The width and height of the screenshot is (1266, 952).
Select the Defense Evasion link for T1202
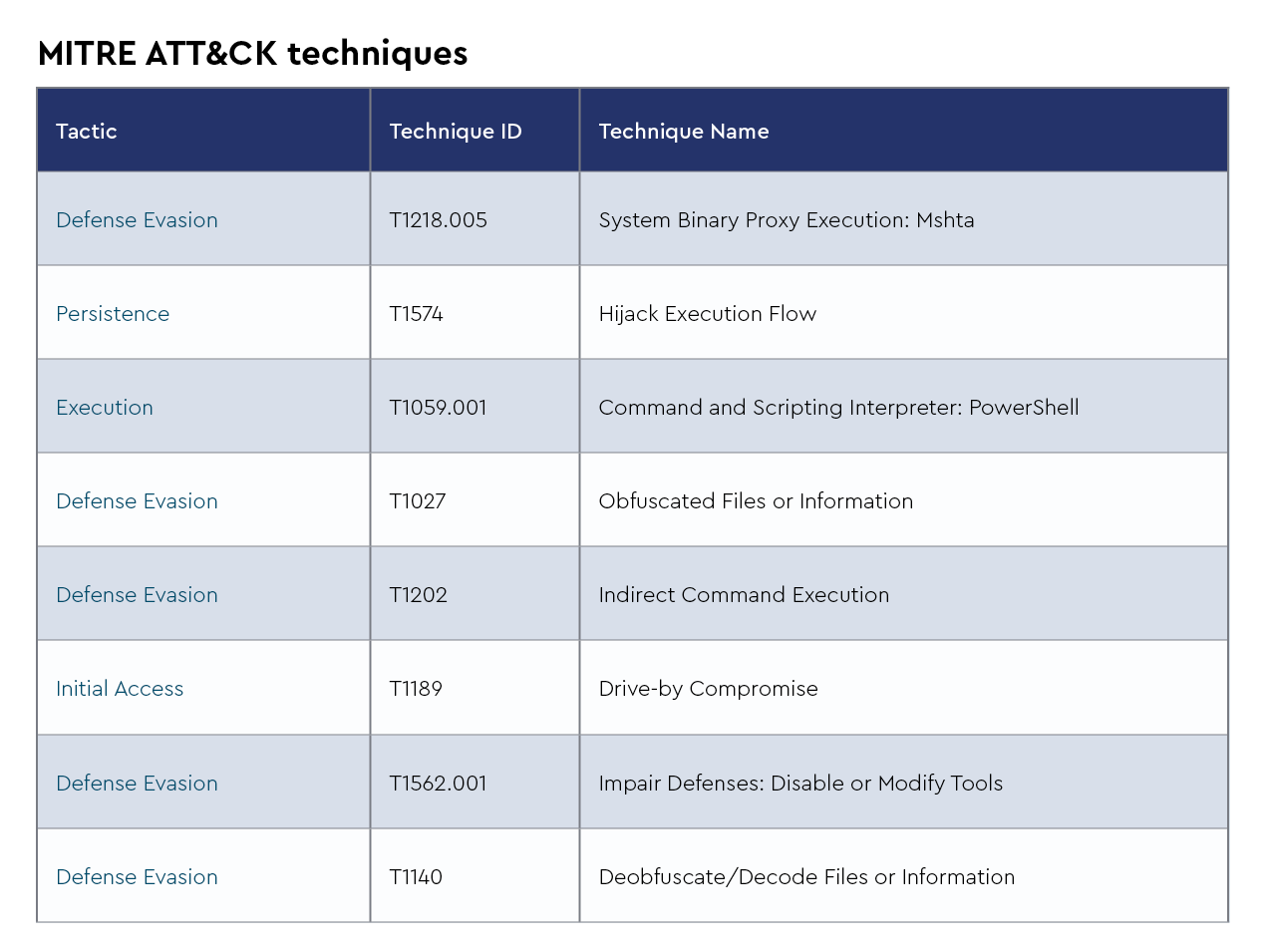coord(137,595)
